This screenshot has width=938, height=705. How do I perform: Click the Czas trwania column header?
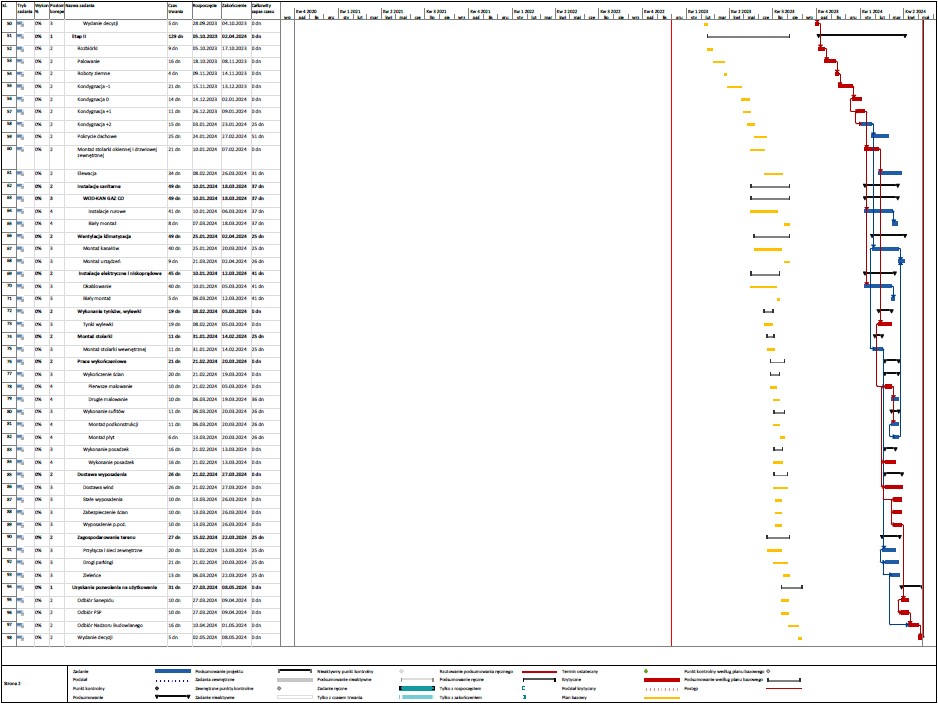point(179,7)
